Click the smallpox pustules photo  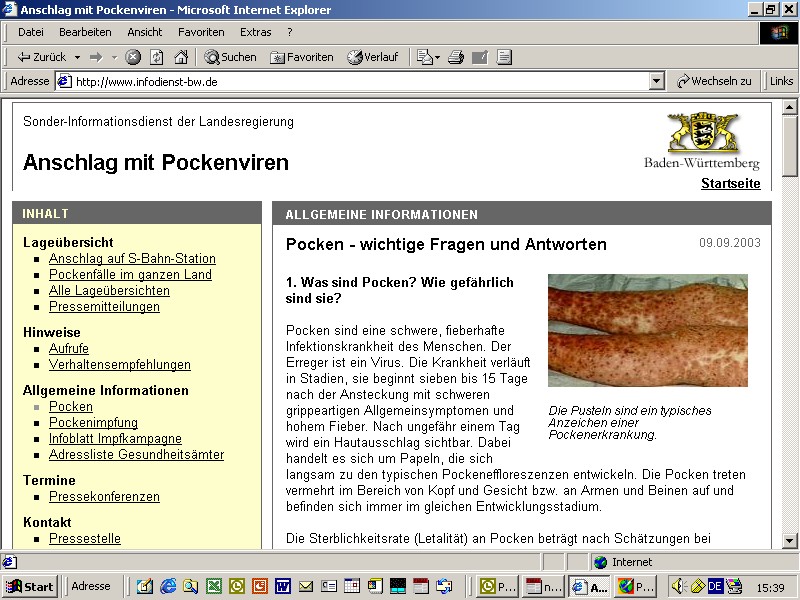tap(647, 330)
